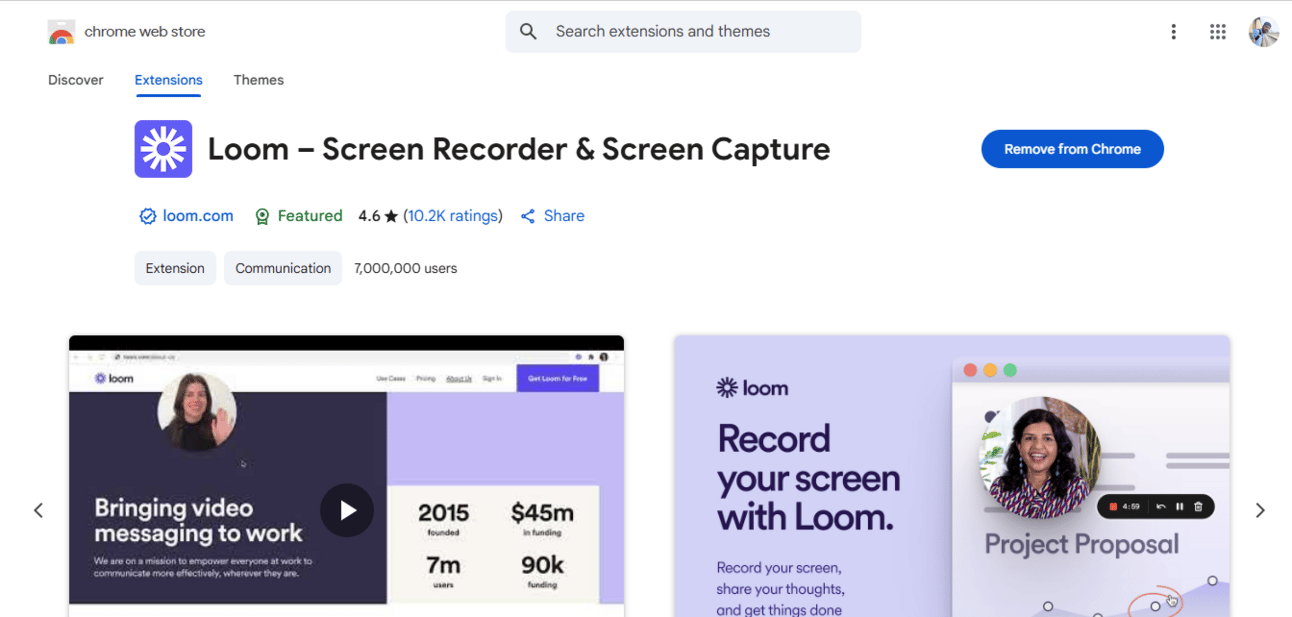The image size is (1292, 617).
Task: Click the Communication category chip
Action: 283,268
